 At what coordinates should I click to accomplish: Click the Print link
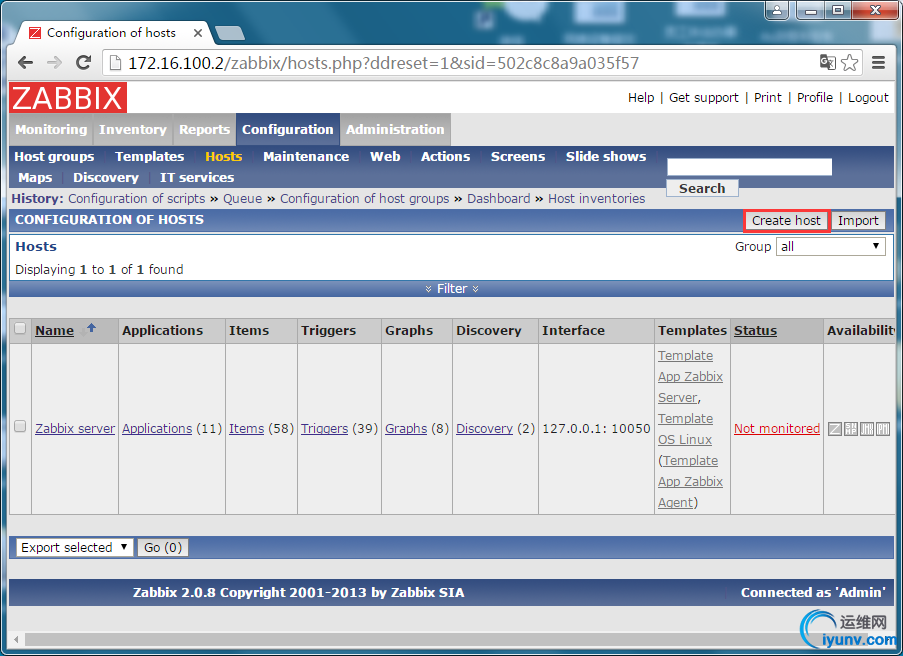click(768, 97)
